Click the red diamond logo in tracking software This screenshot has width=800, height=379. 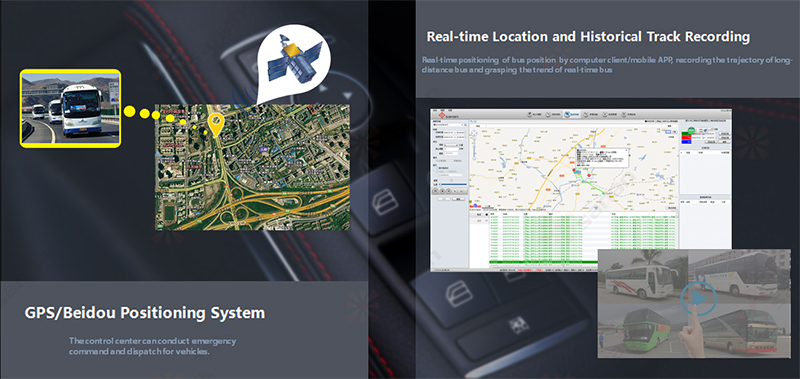(442, 115)
